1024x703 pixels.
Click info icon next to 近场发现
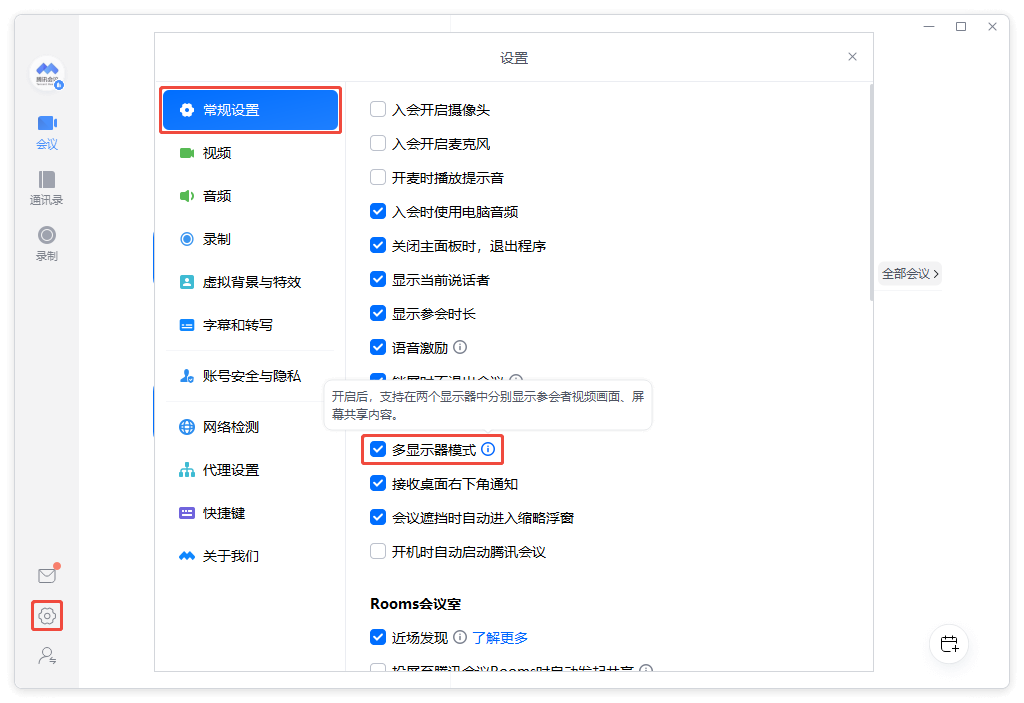pos(460,637)
